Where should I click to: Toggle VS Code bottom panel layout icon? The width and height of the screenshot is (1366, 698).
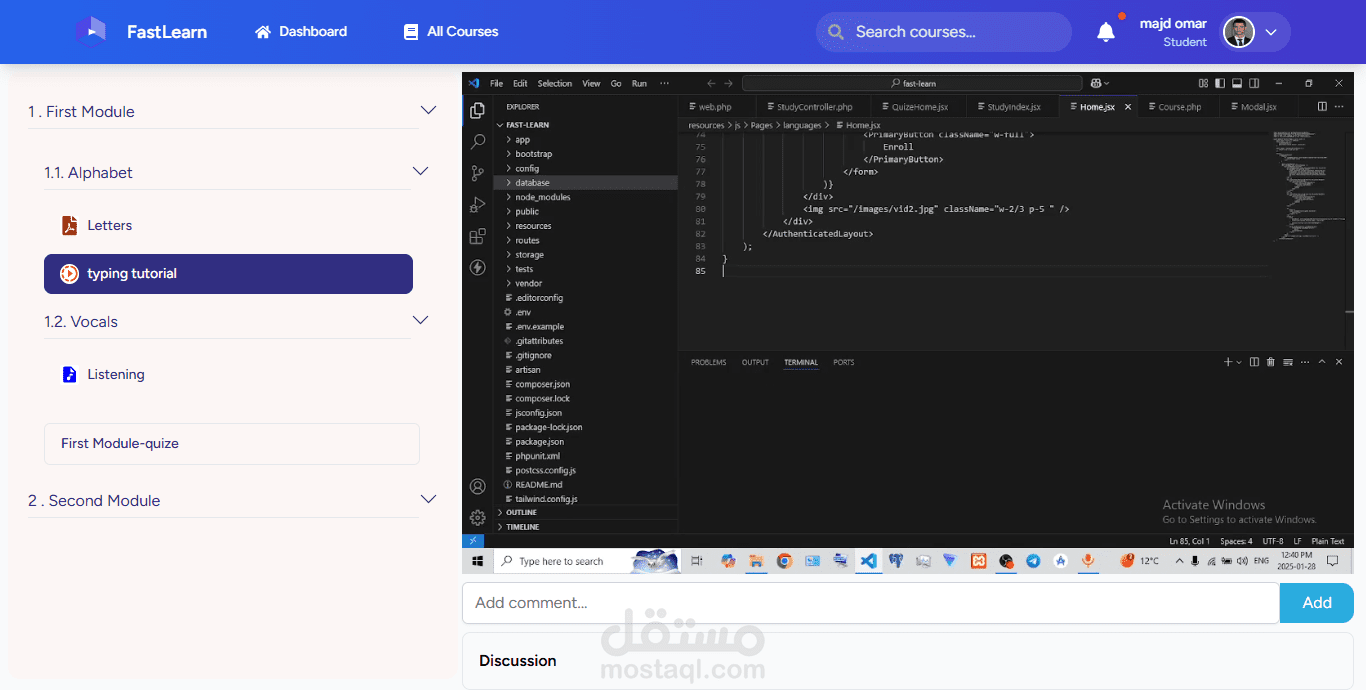[x=1237, y=83]
